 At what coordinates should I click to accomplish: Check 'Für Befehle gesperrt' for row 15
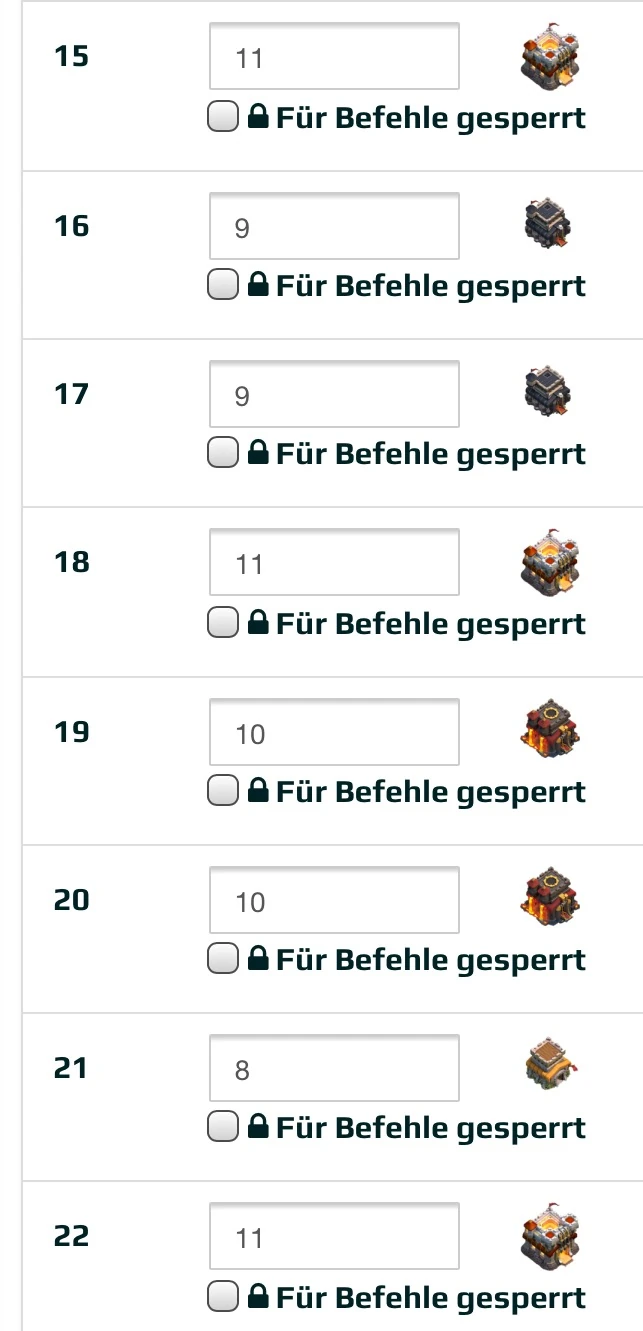tap(221, 118)
